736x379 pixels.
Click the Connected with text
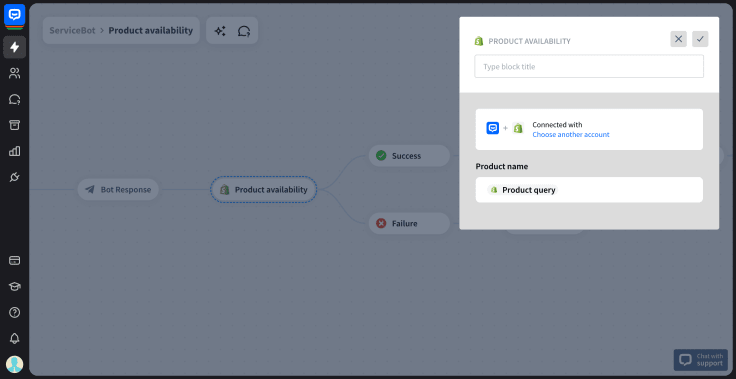[x=557, y=125]
